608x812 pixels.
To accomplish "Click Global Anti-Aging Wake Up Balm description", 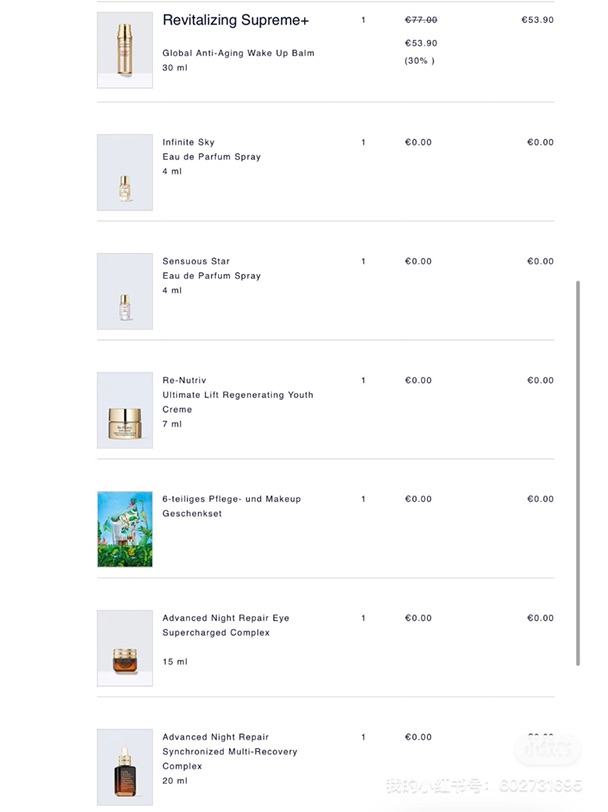I will 238,53.
